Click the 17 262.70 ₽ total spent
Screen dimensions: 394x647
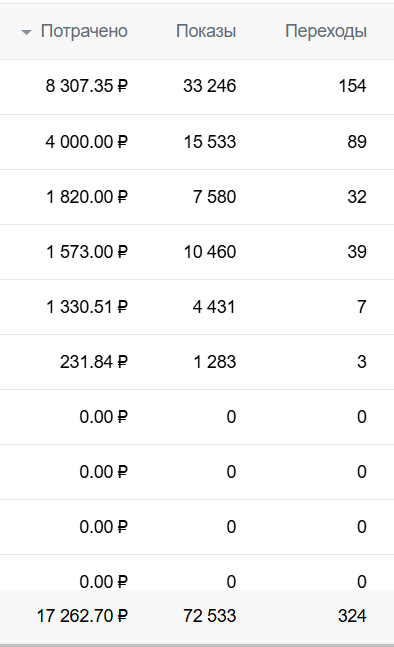pyautogui.click(x=82, y=616)
